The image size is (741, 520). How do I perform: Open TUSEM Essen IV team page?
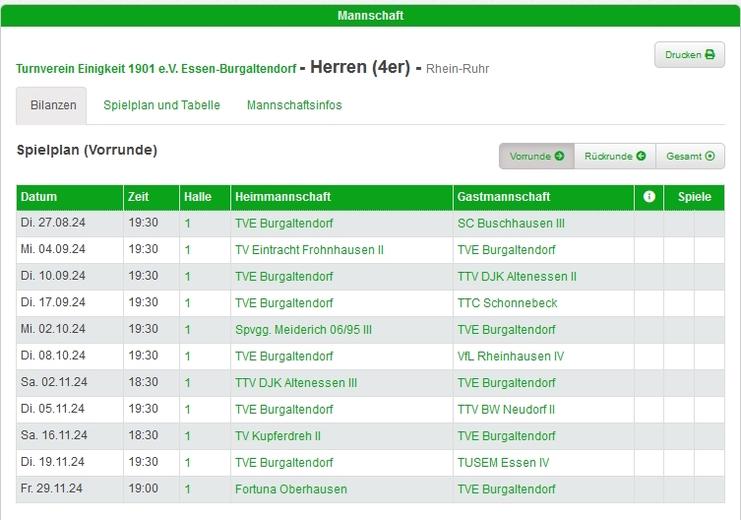click(x=503, y=462)
